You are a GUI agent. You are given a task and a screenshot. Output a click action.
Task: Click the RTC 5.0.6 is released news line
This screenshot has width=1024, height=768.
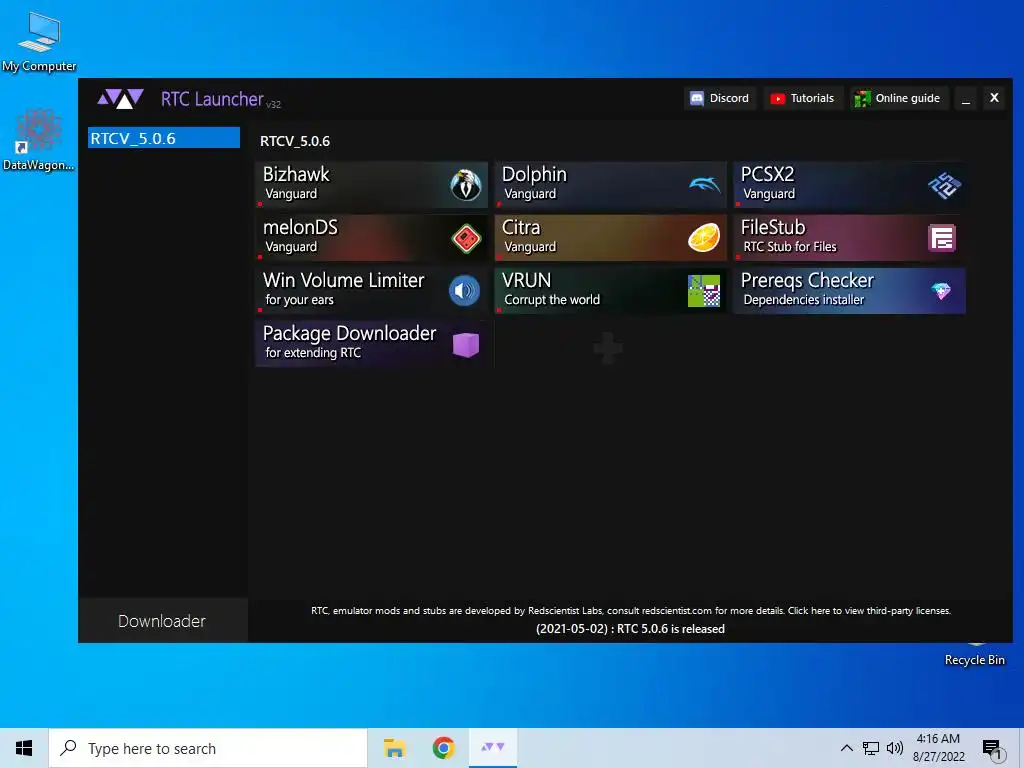pyautogui.click(x=630, y=629)
